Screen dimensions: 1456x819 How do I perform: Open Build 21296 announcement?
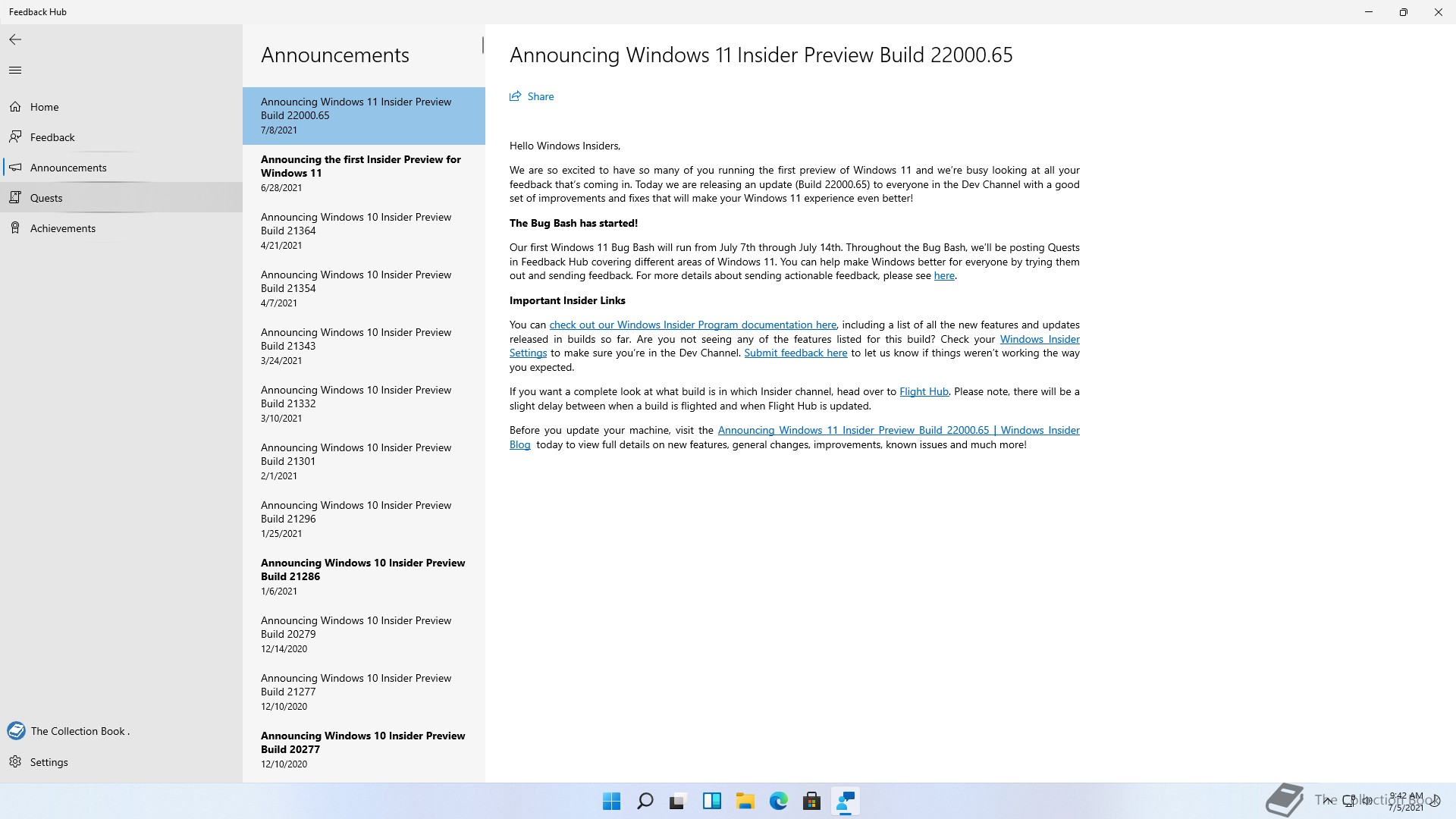point(364,519)
